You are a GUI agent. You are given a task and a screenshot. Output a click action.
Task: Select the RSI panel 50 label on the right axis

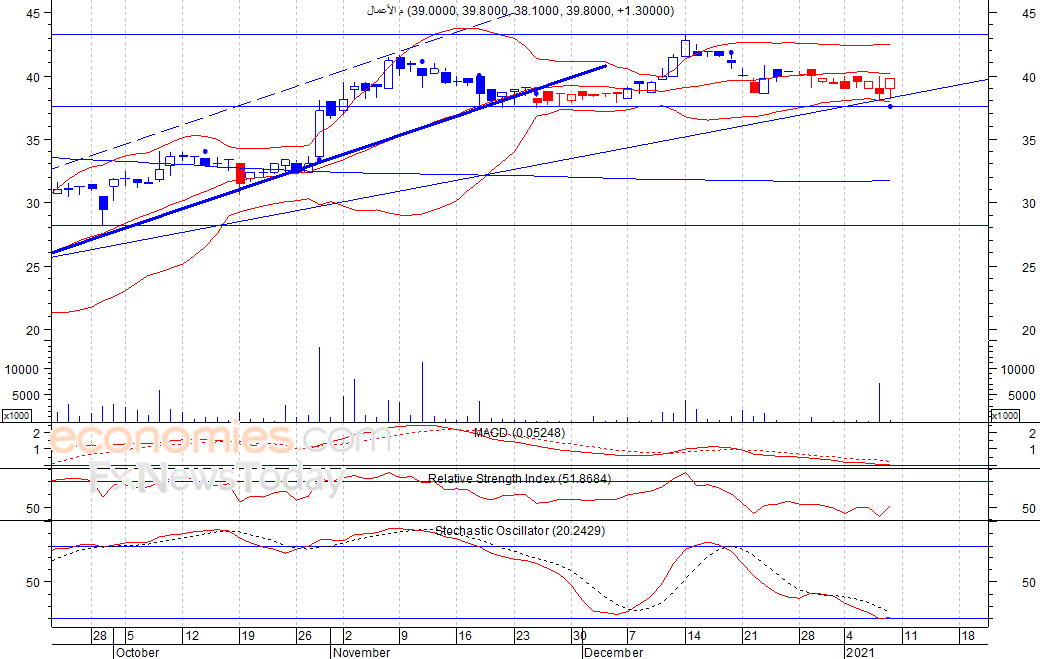click(1029, 509)
